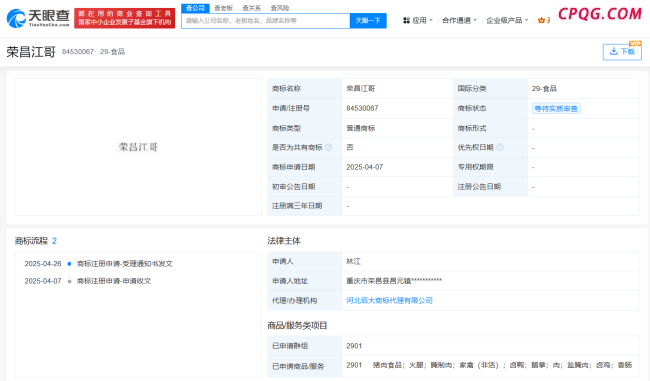Click the 下载 download button
650x381 pixels.
click(622, 51)
